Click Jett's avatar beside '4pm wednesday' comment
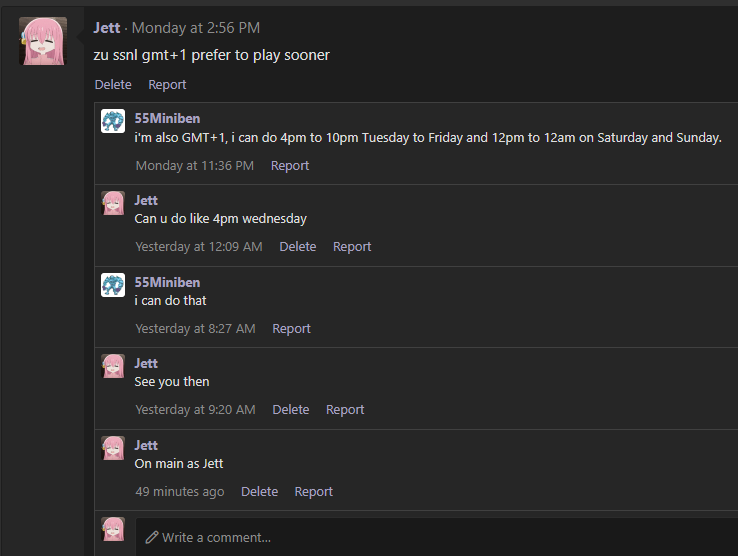Screen dimensions: 738x556 [113, 203]
